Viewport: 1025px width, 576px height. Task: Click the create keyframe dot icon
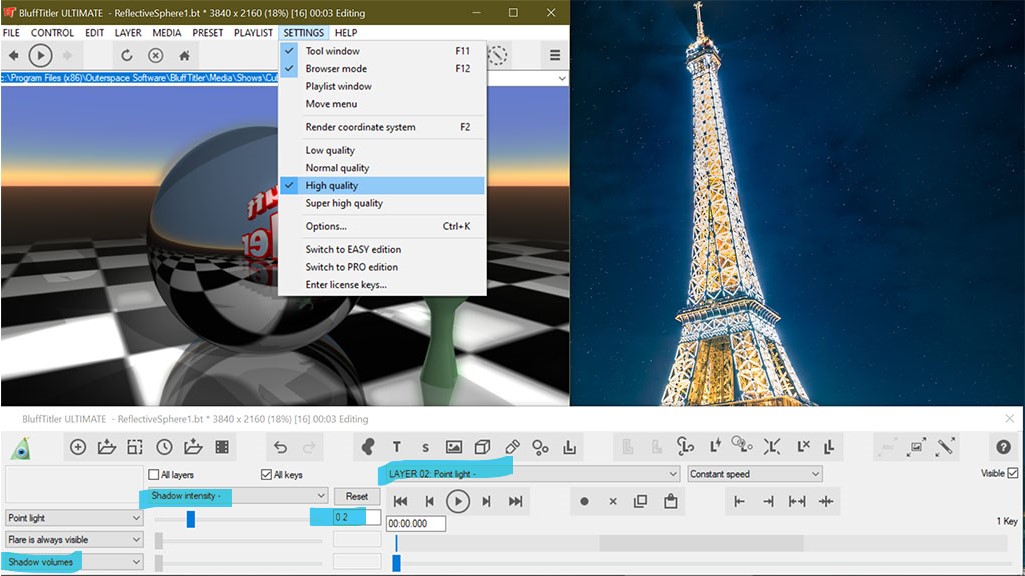point(585,501)
